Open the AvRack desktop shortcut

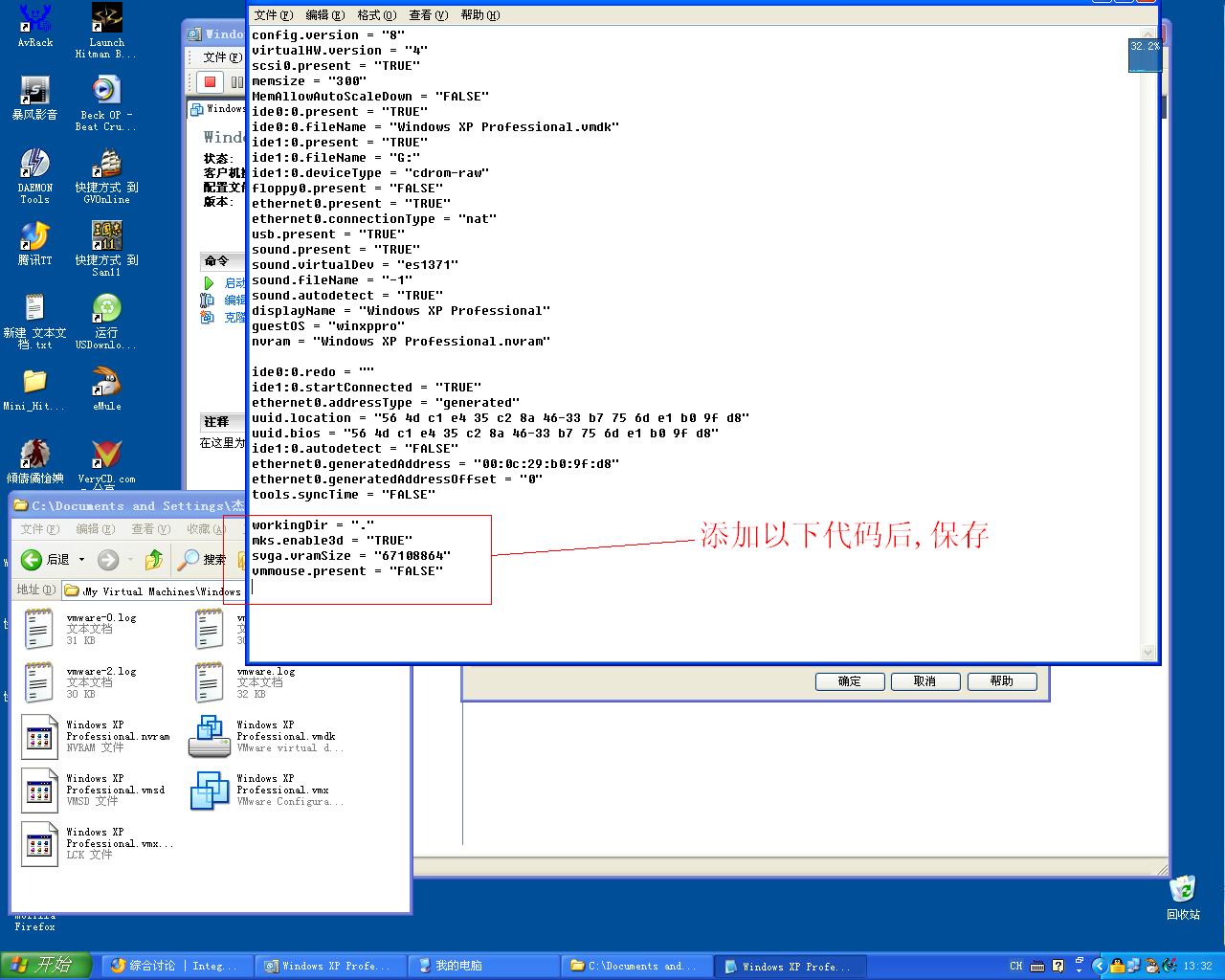[35, 25]
